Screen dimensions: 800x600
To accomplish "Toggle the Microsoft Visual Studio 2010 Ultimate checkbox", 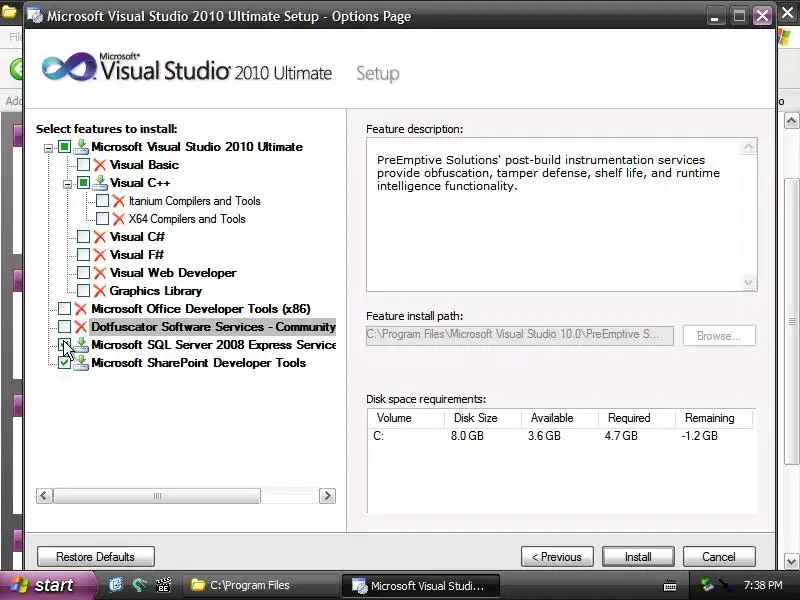I will click(64, 147).
